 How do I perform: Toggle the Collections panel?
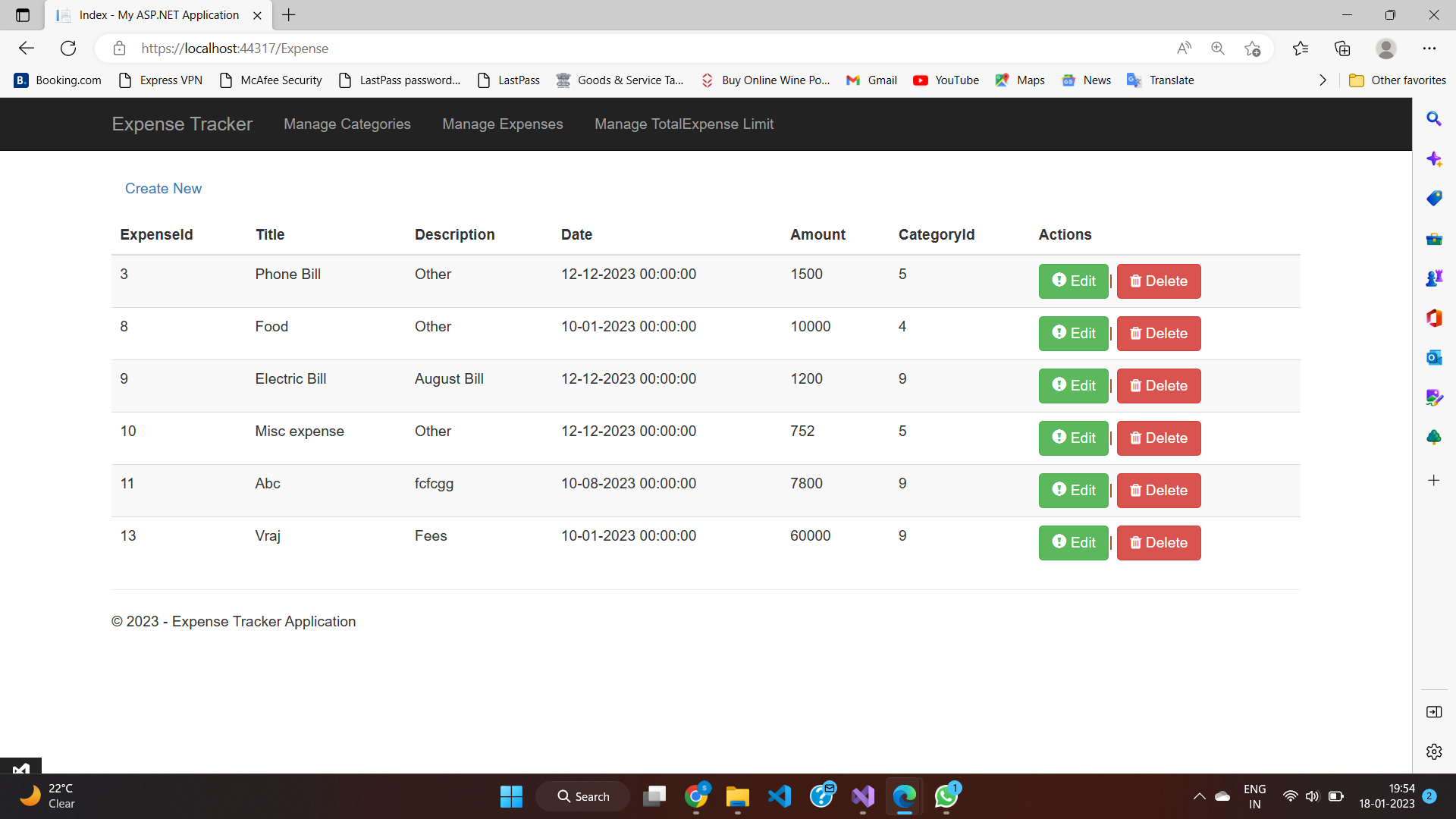point(1343,48)
